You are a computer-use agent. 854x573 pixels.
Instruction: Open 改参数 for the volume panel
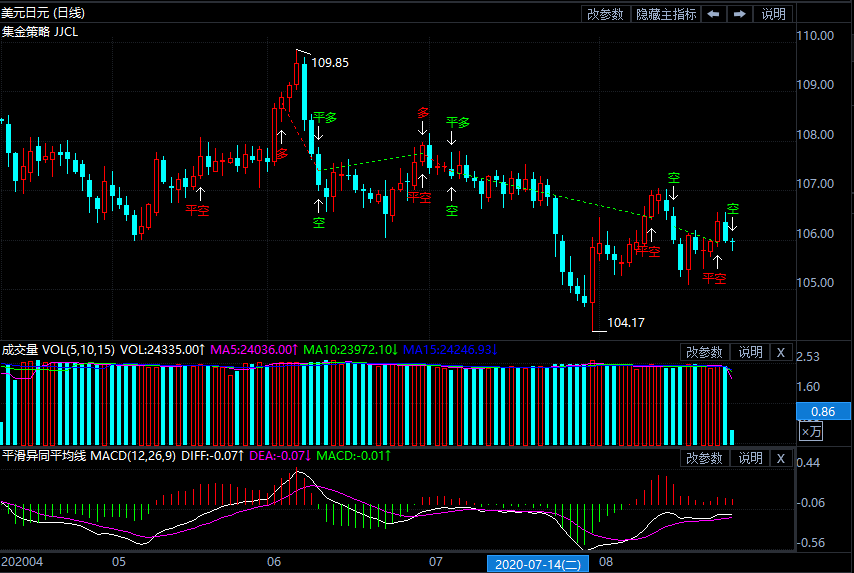point(703,352)
